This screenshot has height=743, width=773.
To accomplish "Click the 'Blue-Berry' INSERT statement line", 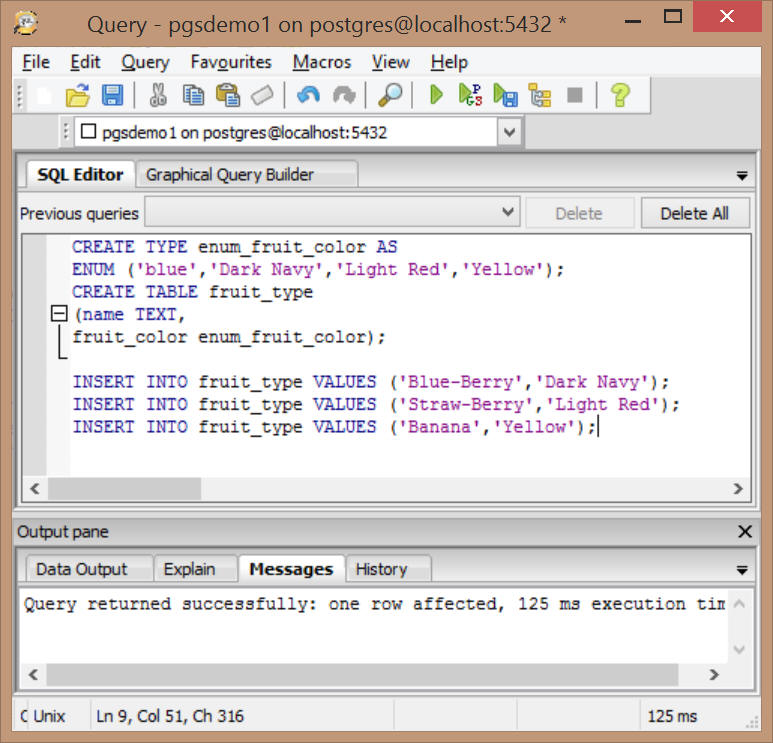I will click(371, 382).
